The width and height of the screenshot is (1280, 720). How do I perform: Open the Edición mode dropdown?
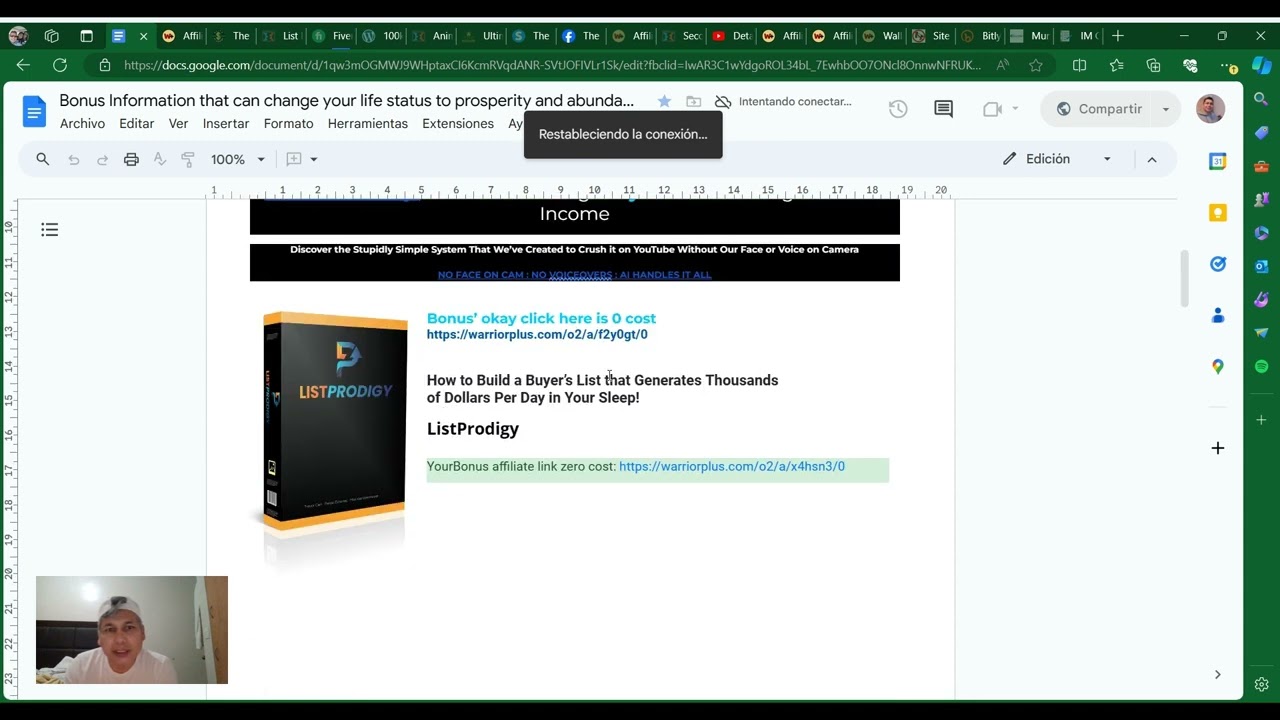point(1057,159)
